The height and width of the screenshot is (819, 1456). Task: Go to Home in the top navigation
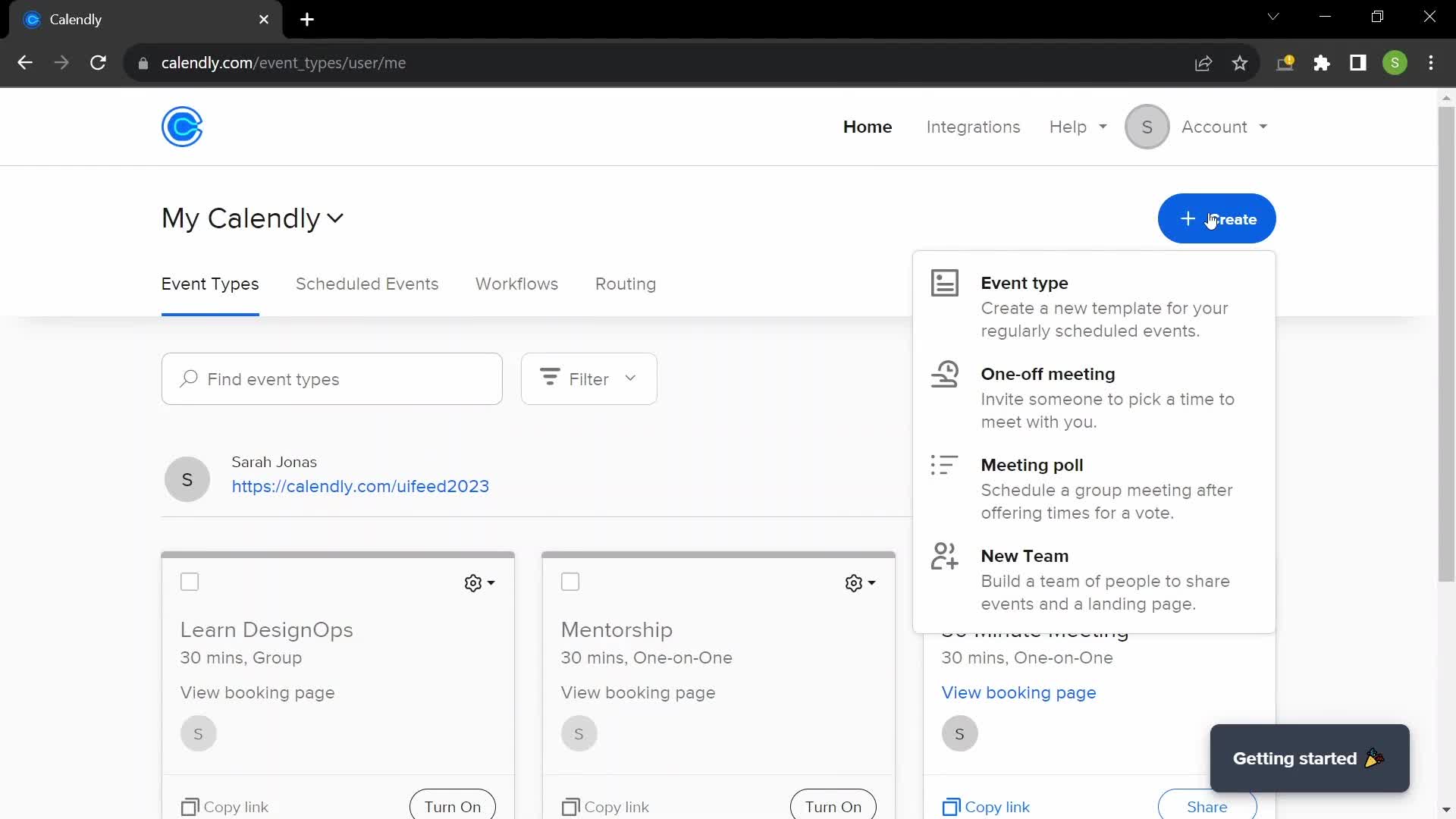pyautogui.click(x=868, y=127)
